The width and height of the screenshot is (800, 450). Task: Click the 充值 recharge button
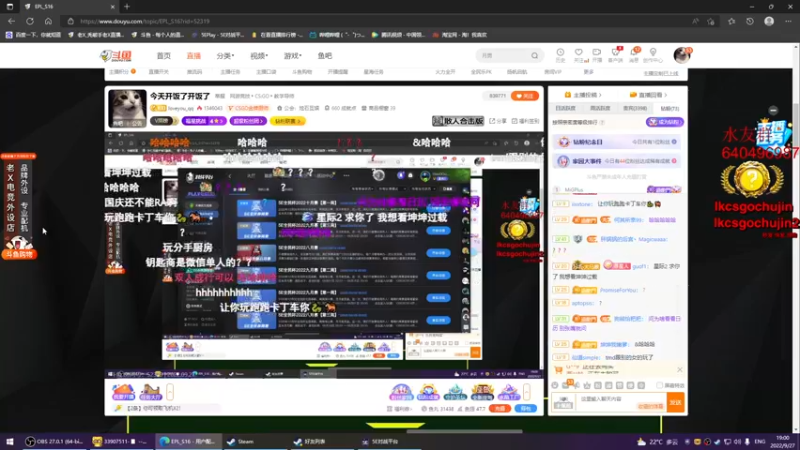499,409
